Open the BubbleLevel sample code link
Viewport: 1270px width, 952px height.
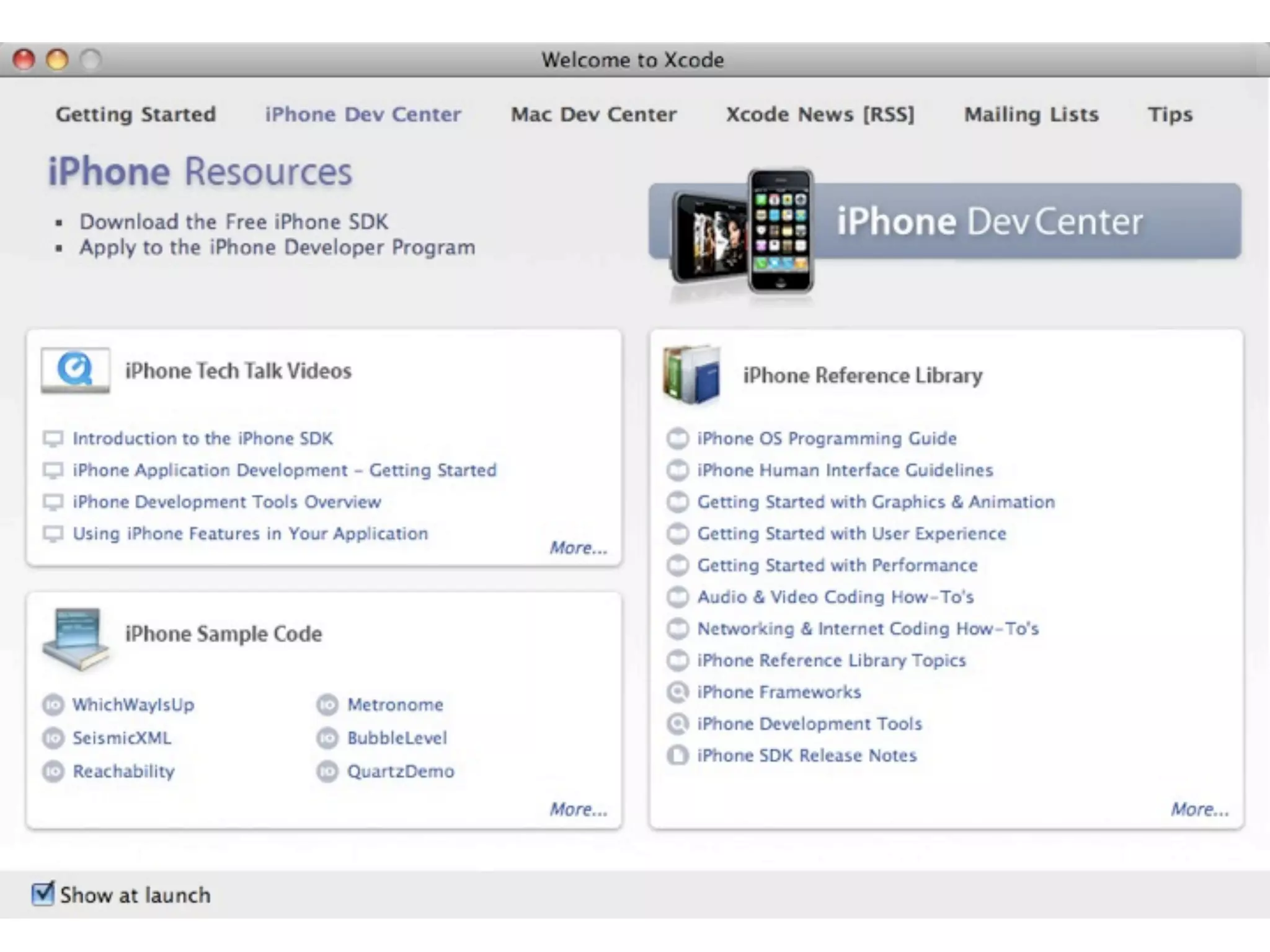coord(397,738)
